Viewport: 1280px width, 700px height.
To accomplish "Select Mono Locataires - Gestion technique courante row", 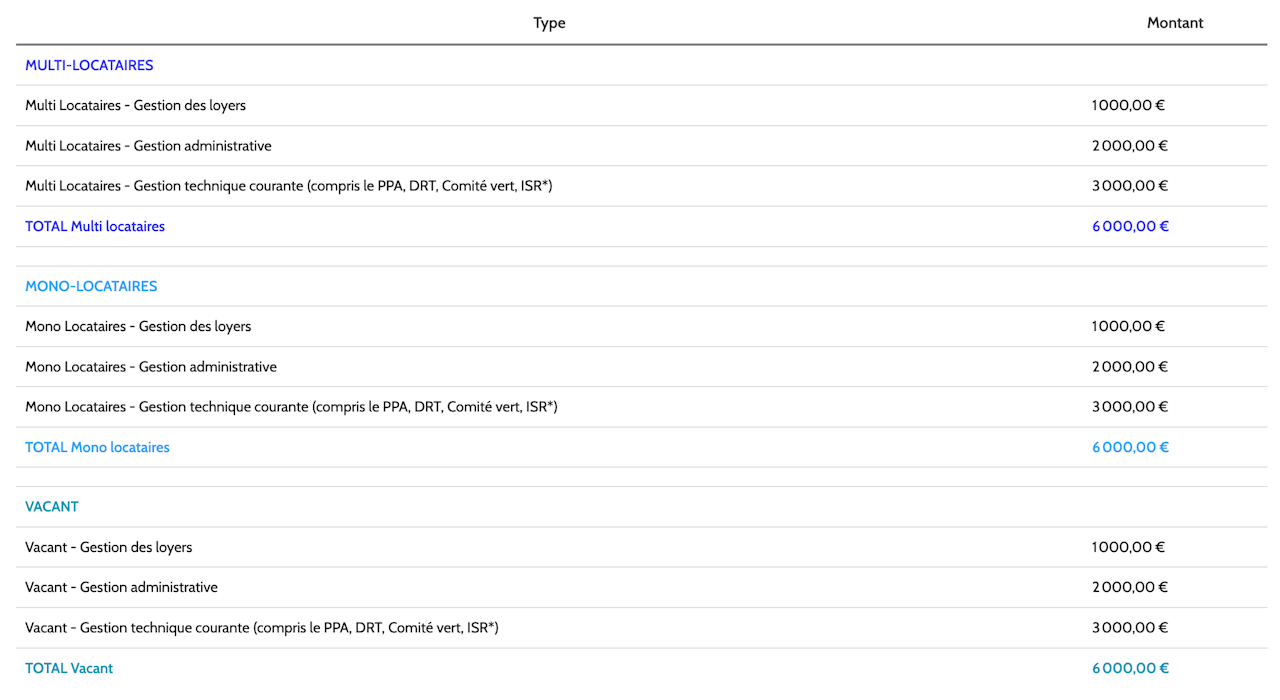I will (x=641, y=407).
